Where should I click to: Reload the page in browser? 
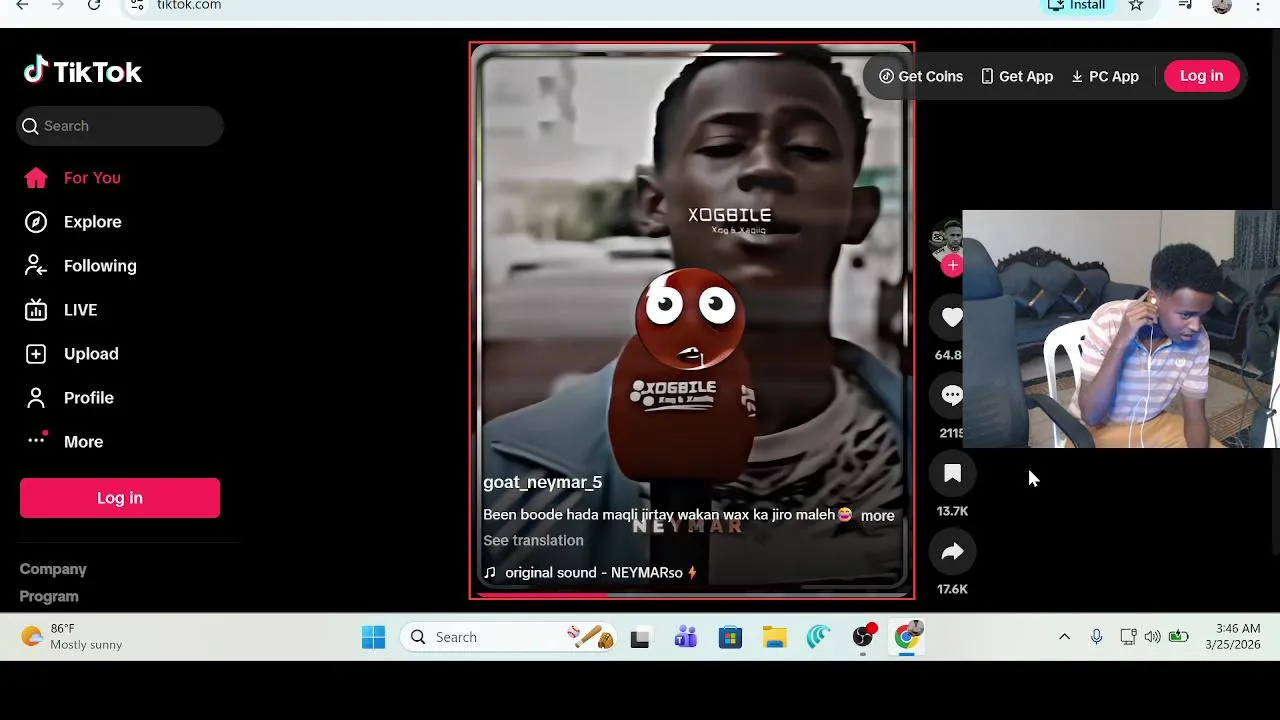click(x=94, y=5)
